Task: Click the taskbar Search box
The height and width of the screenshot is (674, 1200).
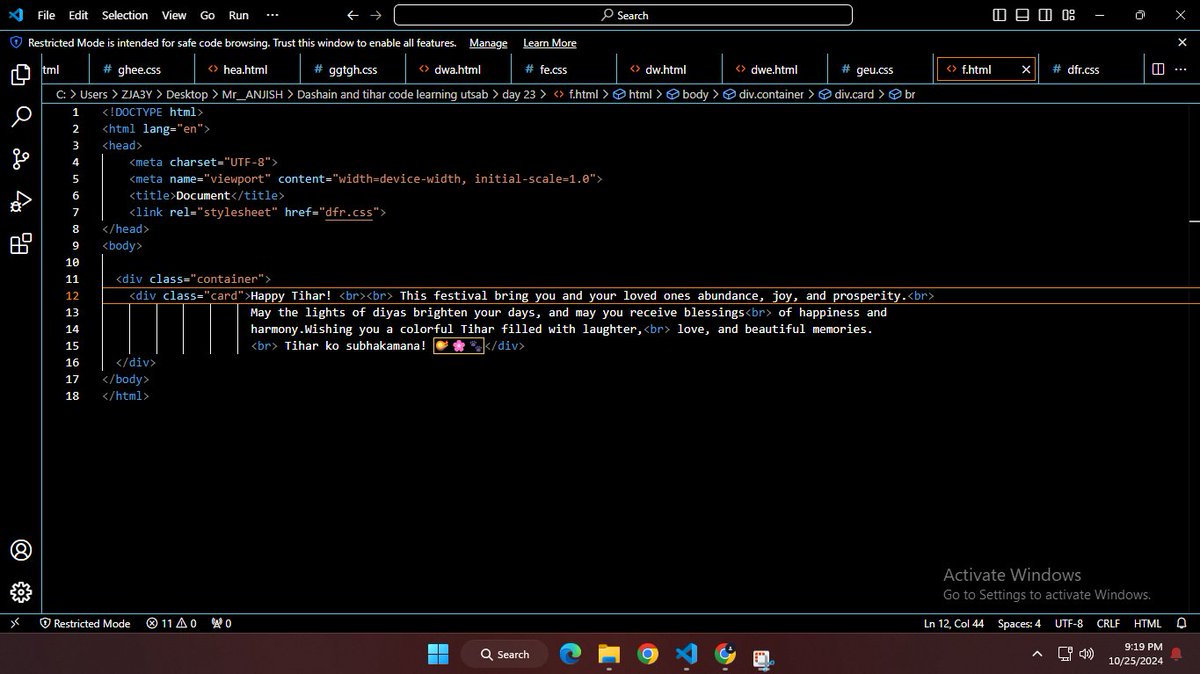Action: pyautogui.click(x=504, y=654)
